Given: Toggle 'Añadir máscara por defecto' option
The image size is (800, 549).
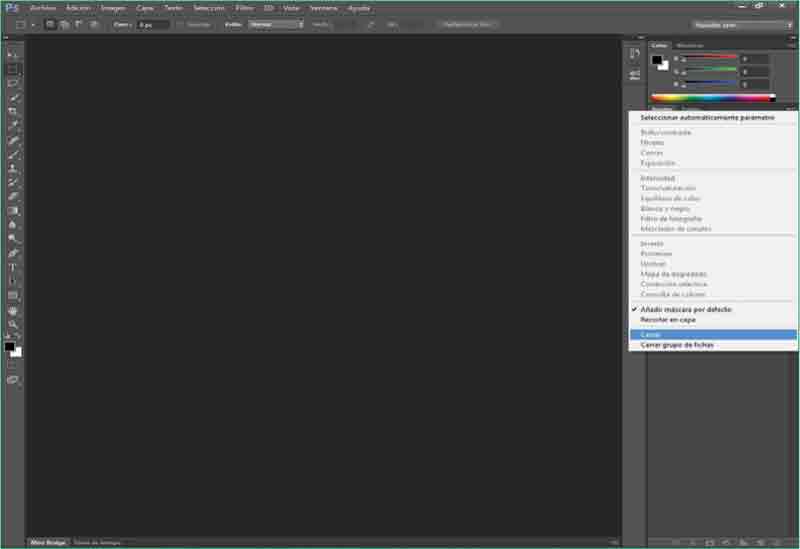Looking at the screenshot, I should point(686,309).
